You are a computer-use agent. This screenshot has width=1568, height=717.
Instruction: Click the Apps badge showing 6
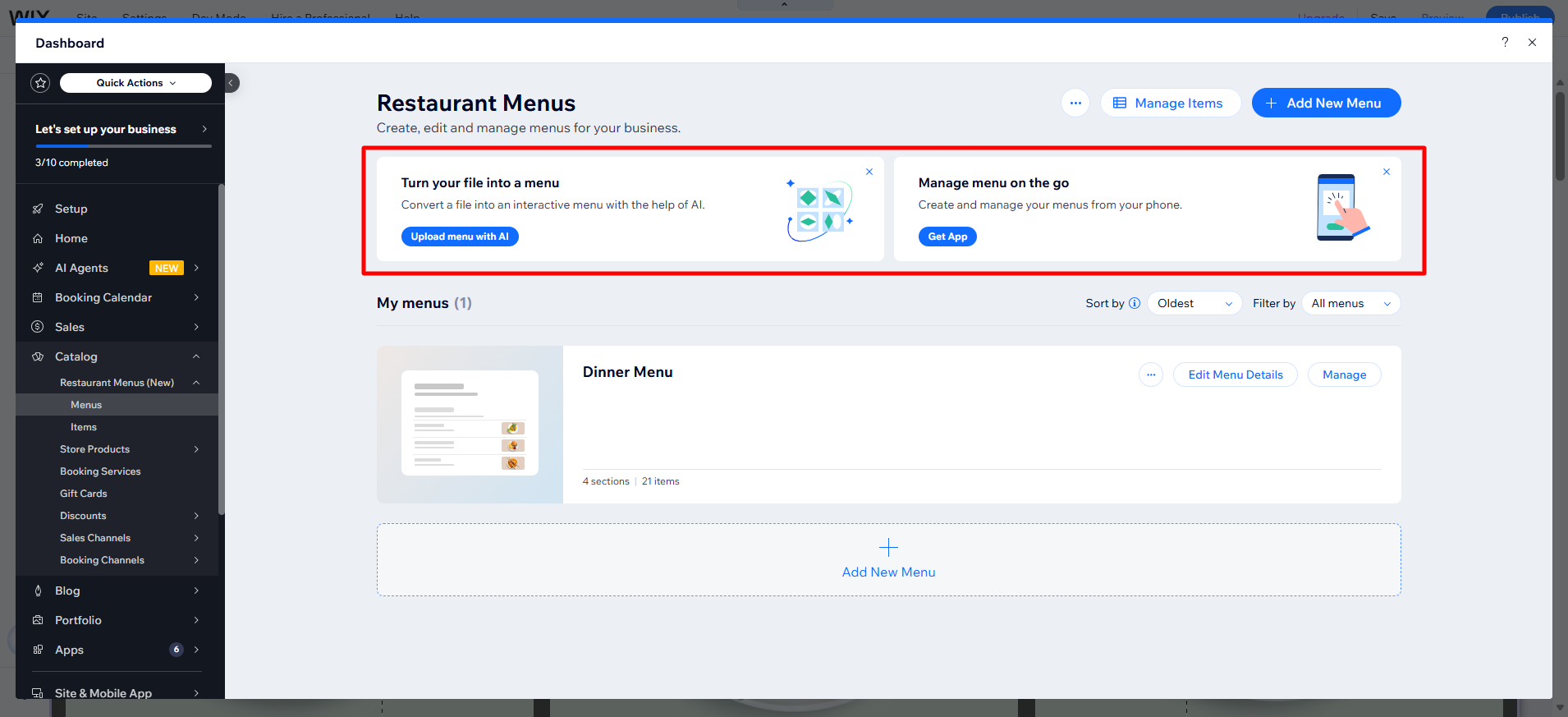pos(176,650)
